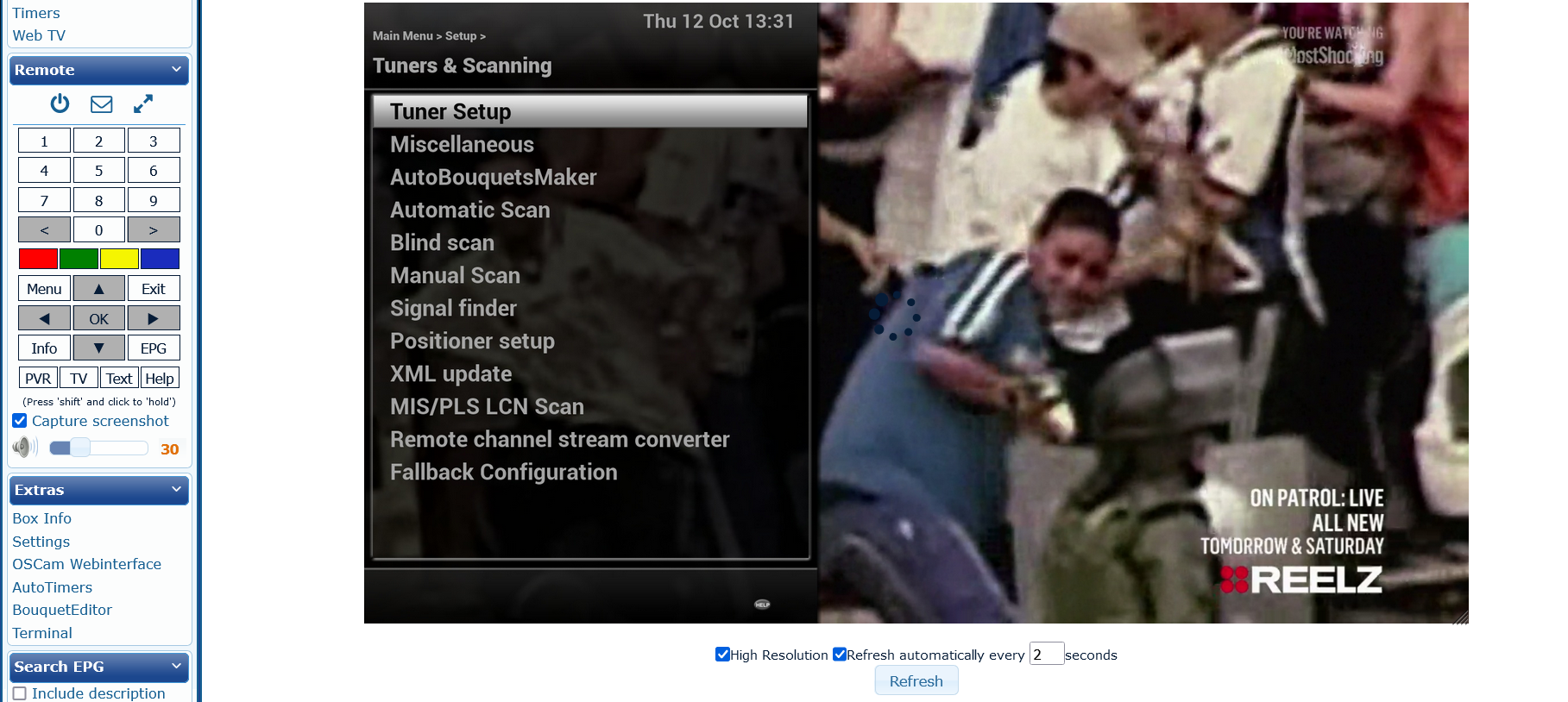Click the Info remote button
Viewport: 1568px width, 702px height.
tap(44, 348)
